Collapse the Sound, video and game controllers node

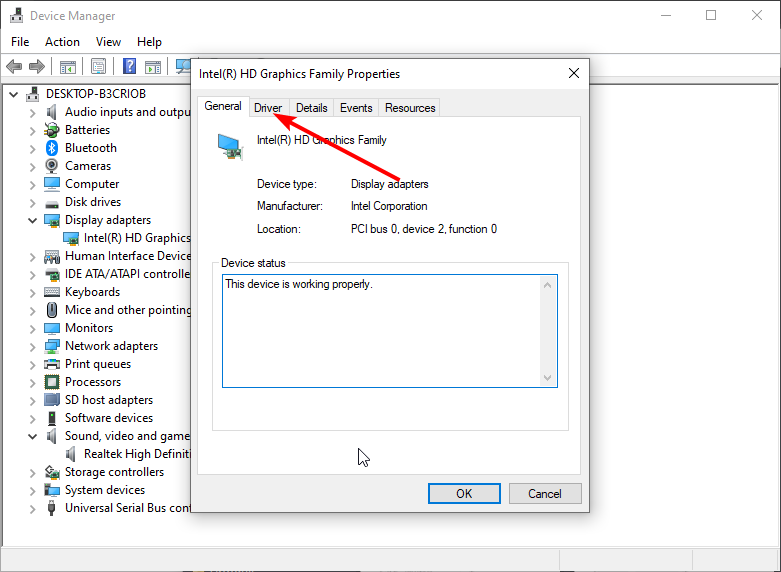click(x=32, y=436)
